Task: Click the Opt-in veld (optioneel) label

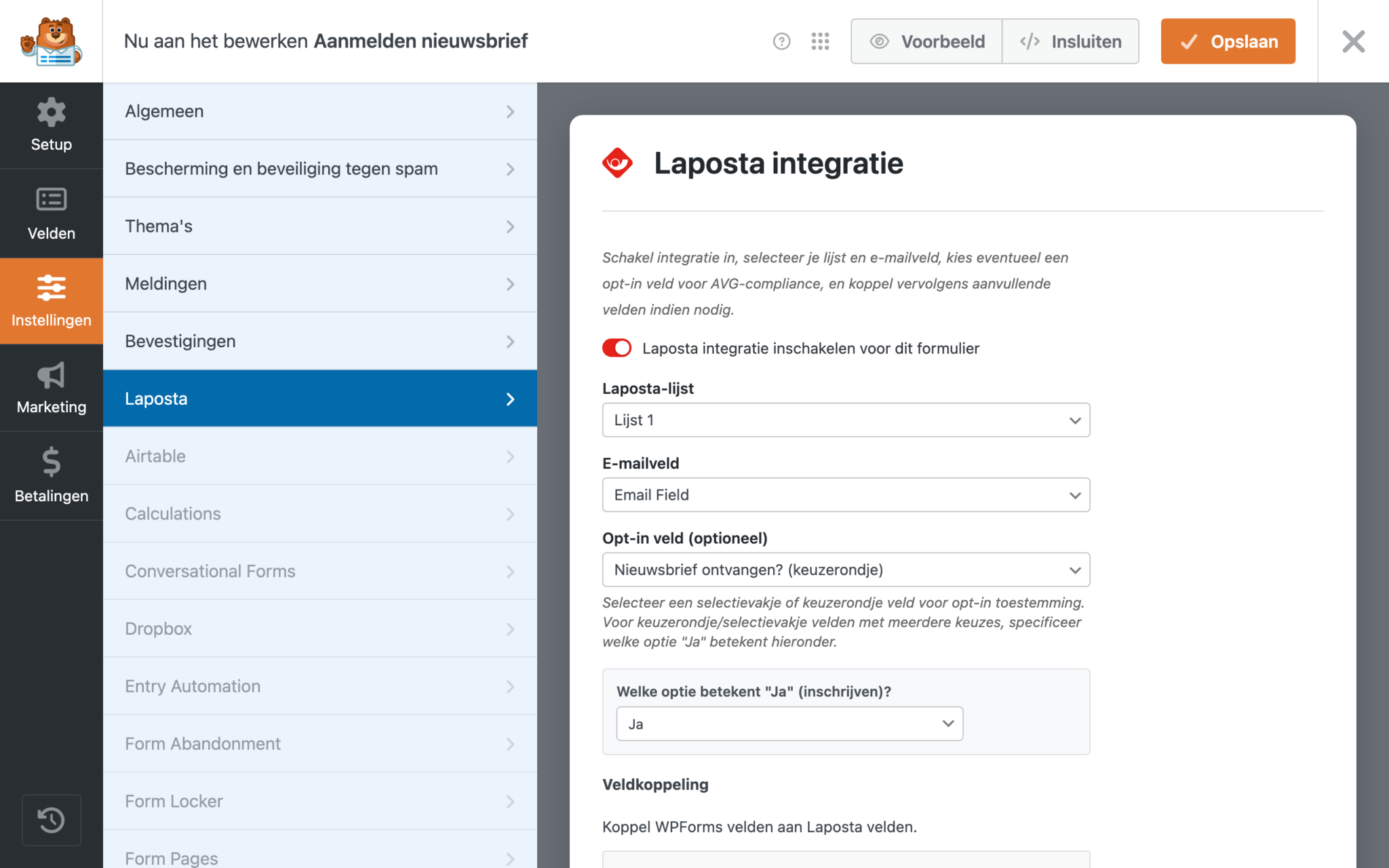Action: (685, 538)
